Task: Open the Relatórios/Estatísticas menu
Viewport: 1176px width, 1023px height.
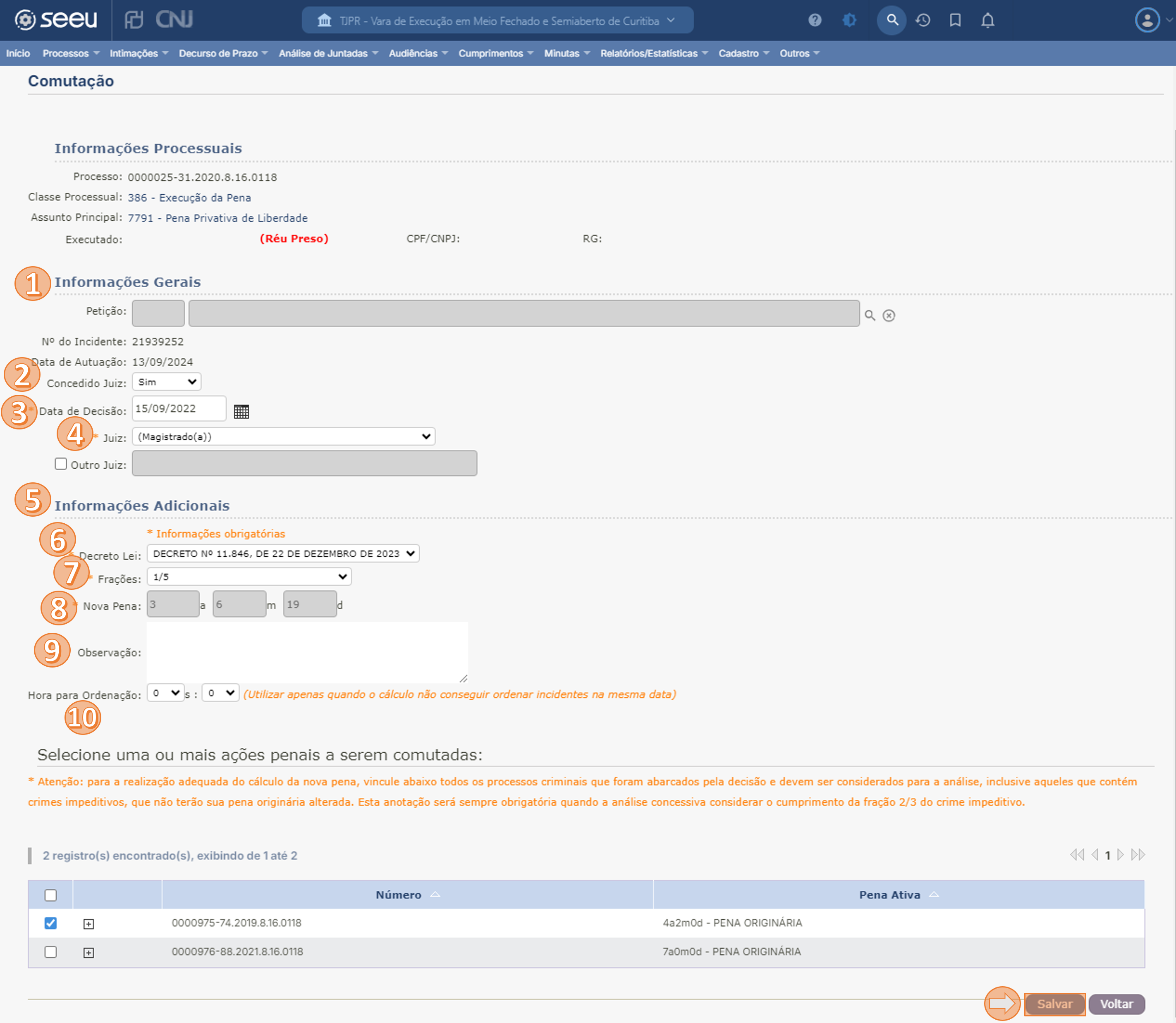Action: [x=654, y=53]
